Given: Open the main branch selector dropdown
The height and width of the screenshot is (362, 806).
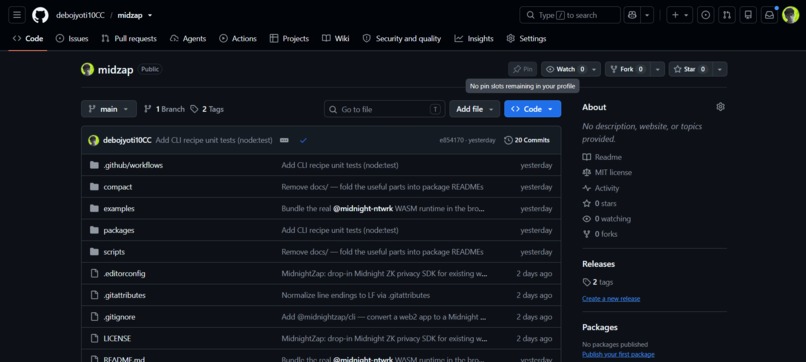Looking at the screenshot, I should click(109, 109).
